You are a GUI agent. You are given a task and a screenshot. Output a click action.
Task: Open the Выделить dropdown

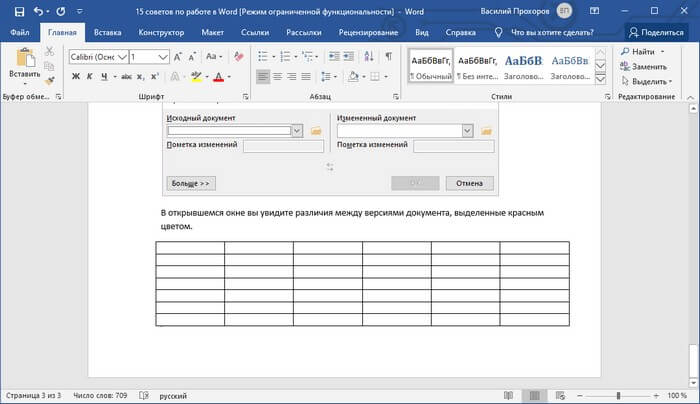[x=647, y=81]
